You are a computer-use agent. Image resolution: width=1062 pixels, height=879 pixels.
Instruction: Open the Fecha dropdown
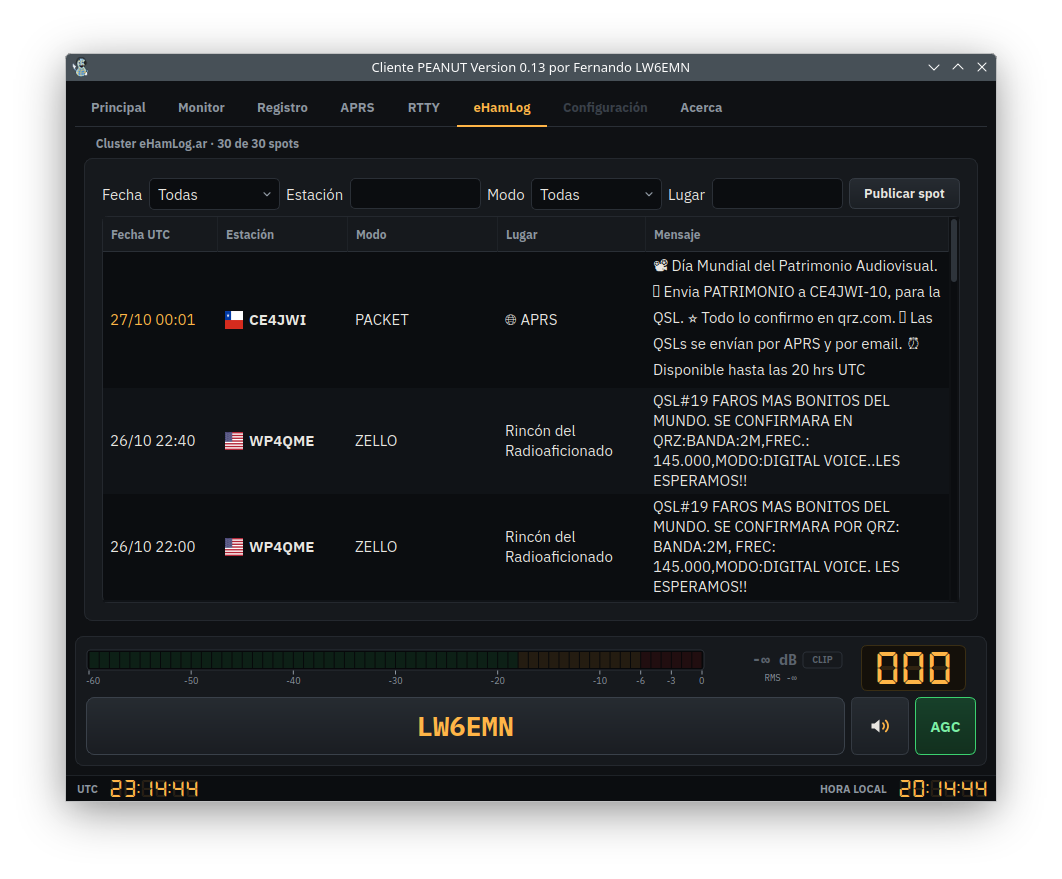coord(214,194)
